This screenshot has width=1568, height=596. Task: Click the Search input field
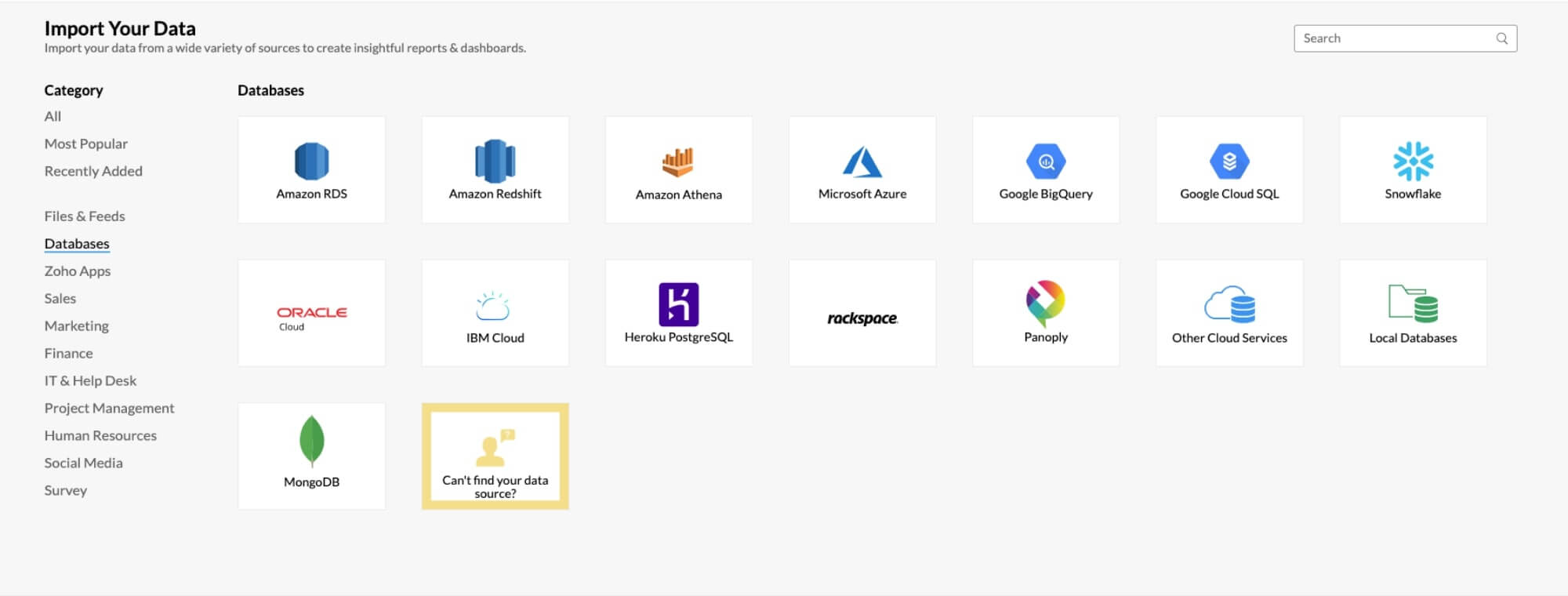(1396, 38)
